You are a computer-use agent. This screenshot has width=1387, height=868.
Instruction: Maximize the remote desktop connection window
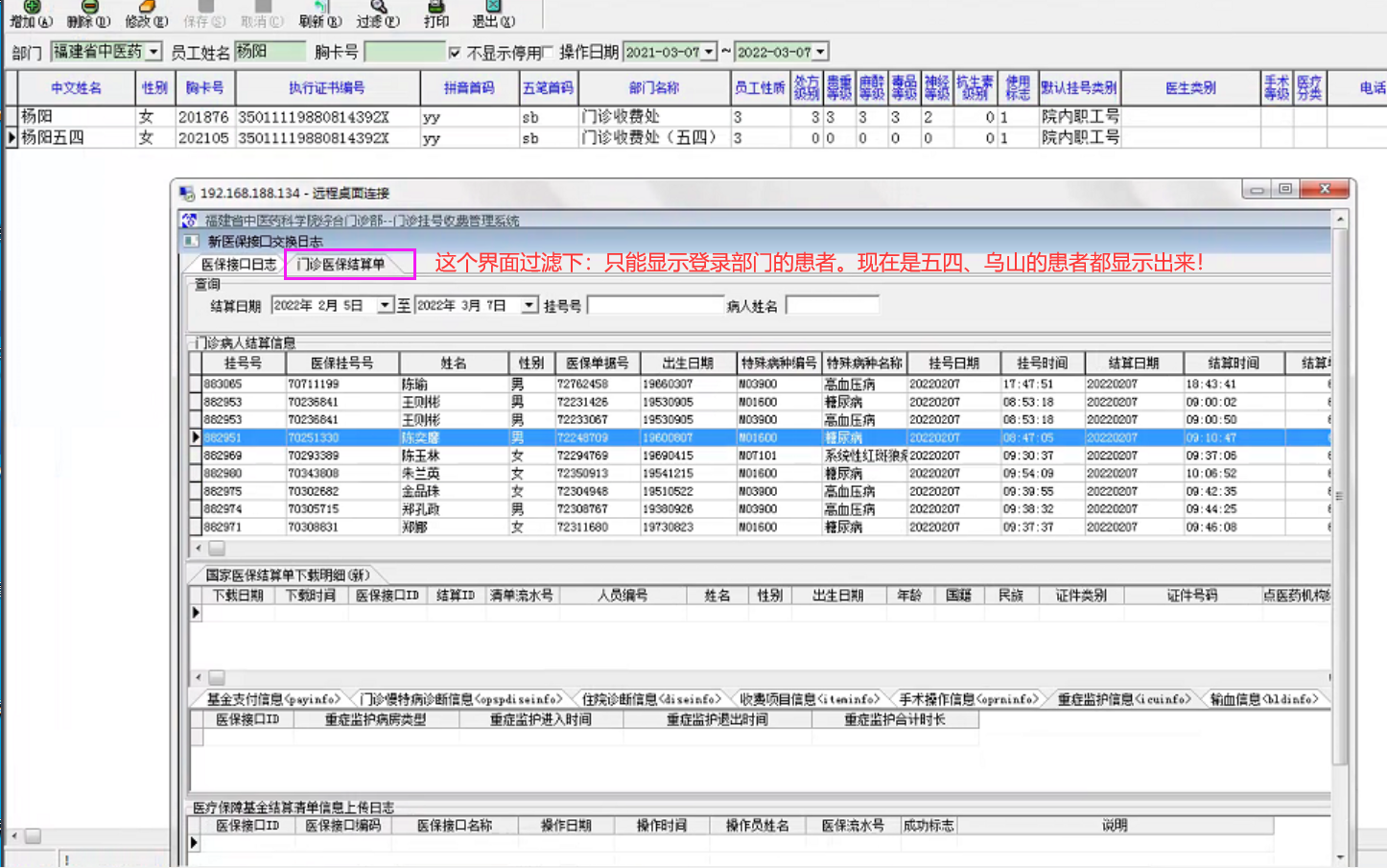coord(1285,189)
